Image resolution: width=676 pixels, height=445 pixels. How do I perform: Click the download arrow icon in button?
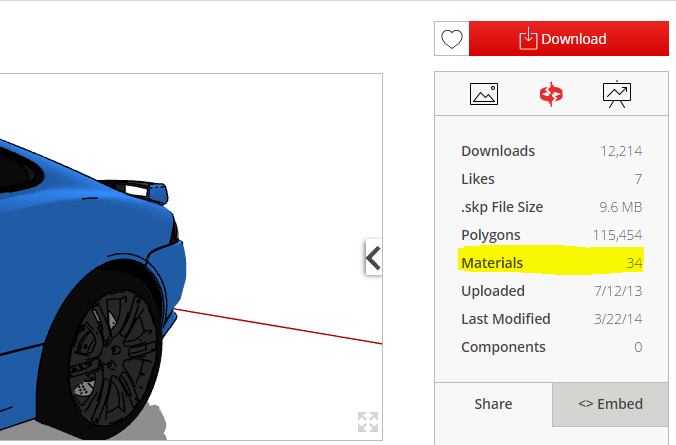point(528,38)
